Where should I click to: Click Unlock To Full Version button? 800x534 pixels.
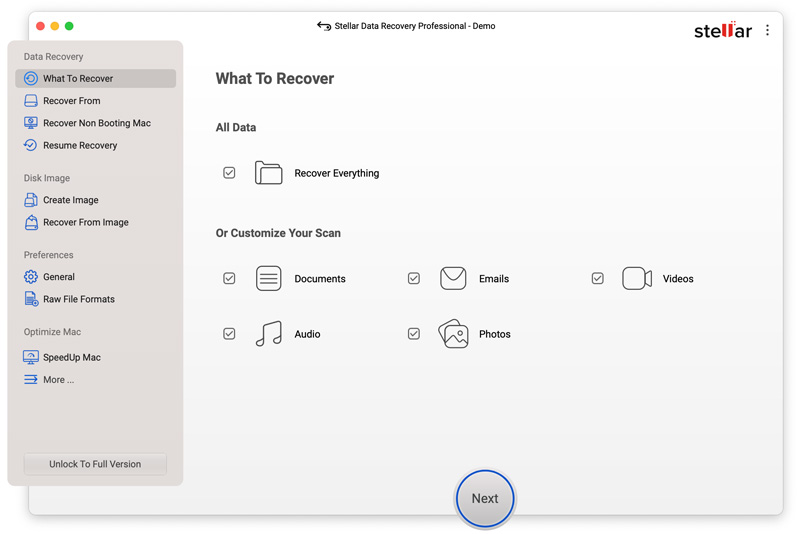tap(95, 464)
